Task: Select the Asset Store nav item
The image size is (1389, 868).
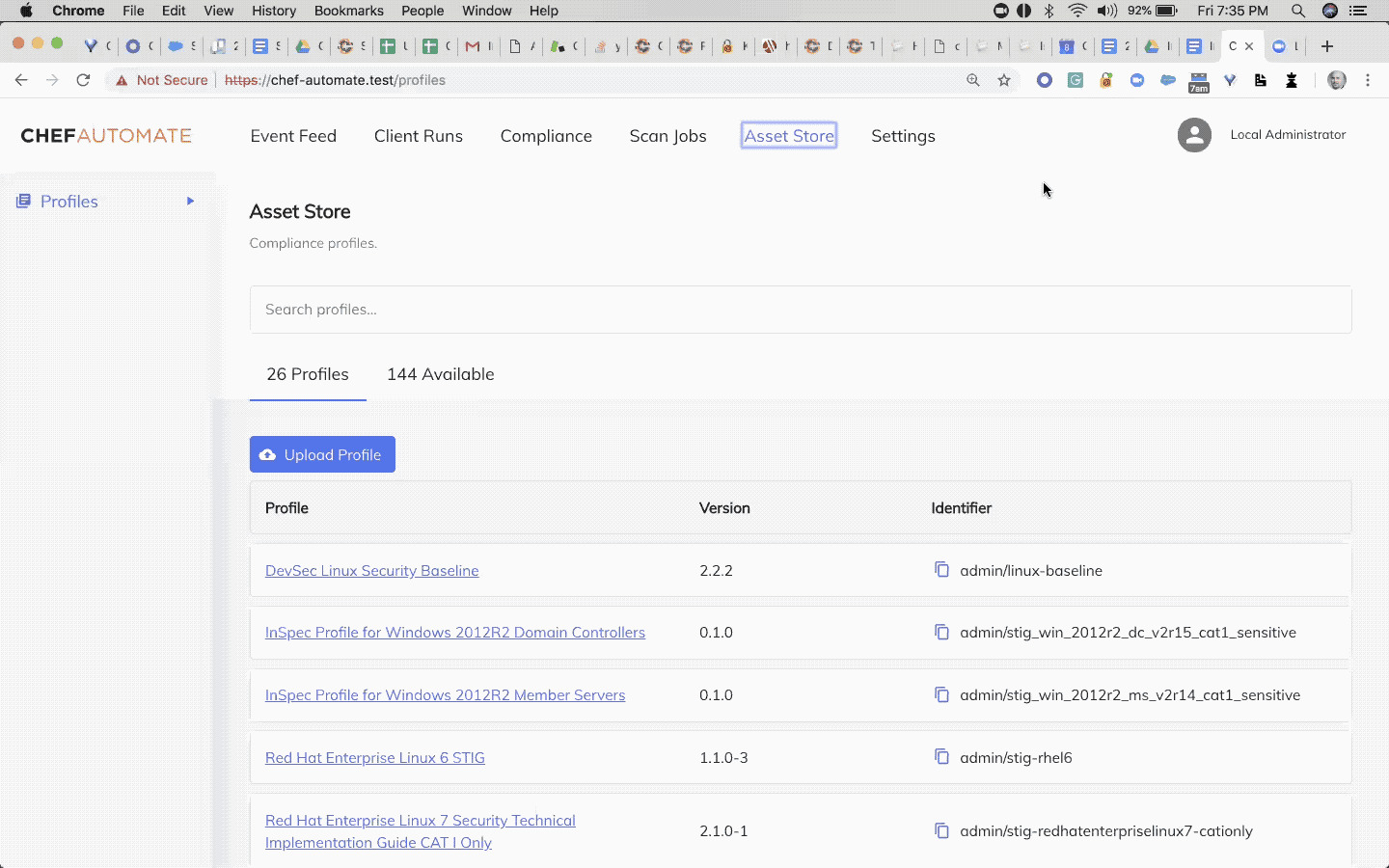Action: pyautogui.click(x=789, y=136)
